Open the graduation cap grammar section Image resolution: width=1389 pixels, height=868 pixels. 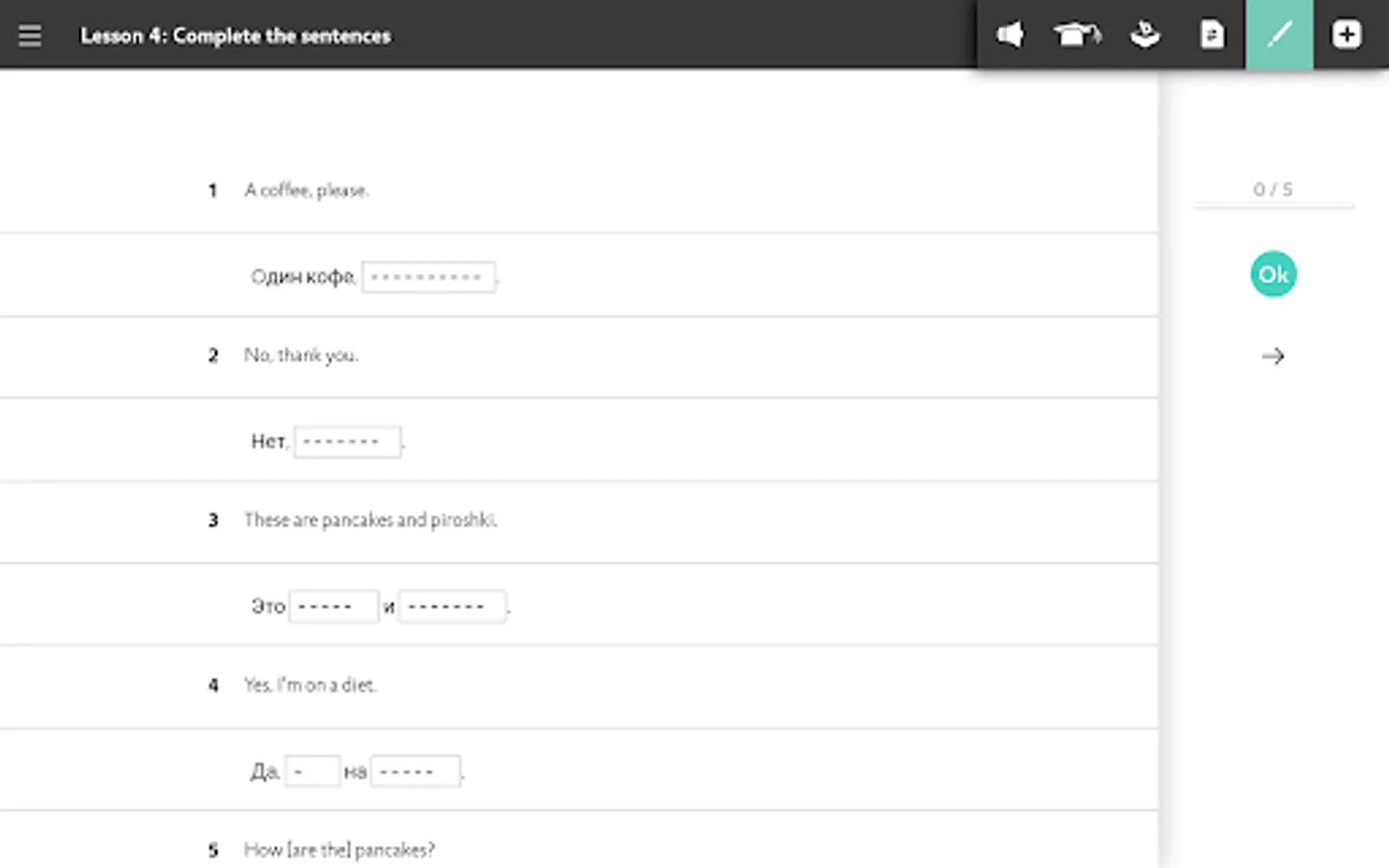coord(1076,36)
